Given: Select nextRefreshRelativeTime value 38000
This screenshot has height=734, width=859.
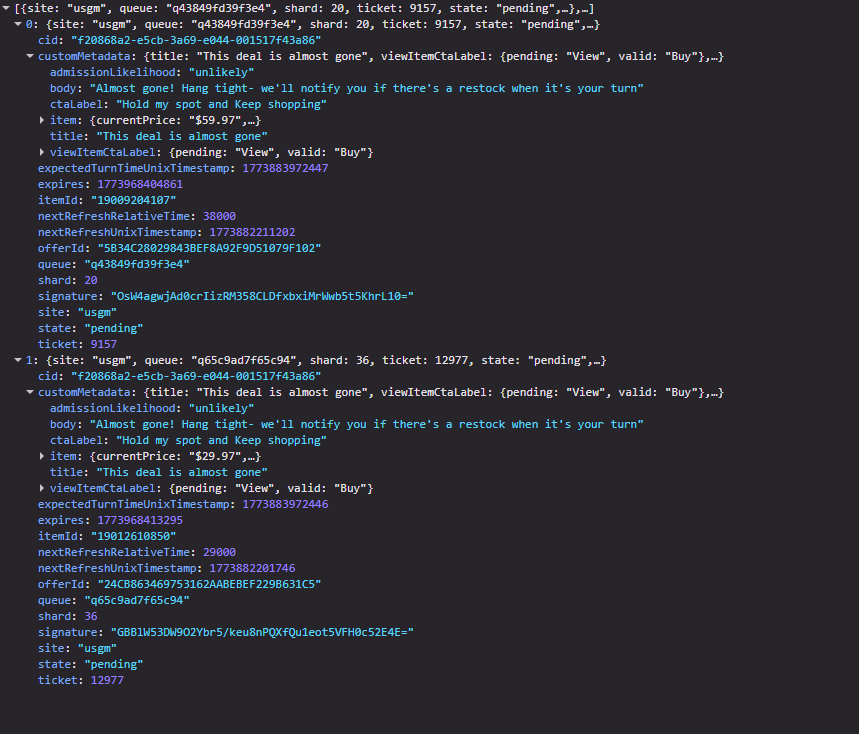Looking at the screenshot, I should coord(220,216).
